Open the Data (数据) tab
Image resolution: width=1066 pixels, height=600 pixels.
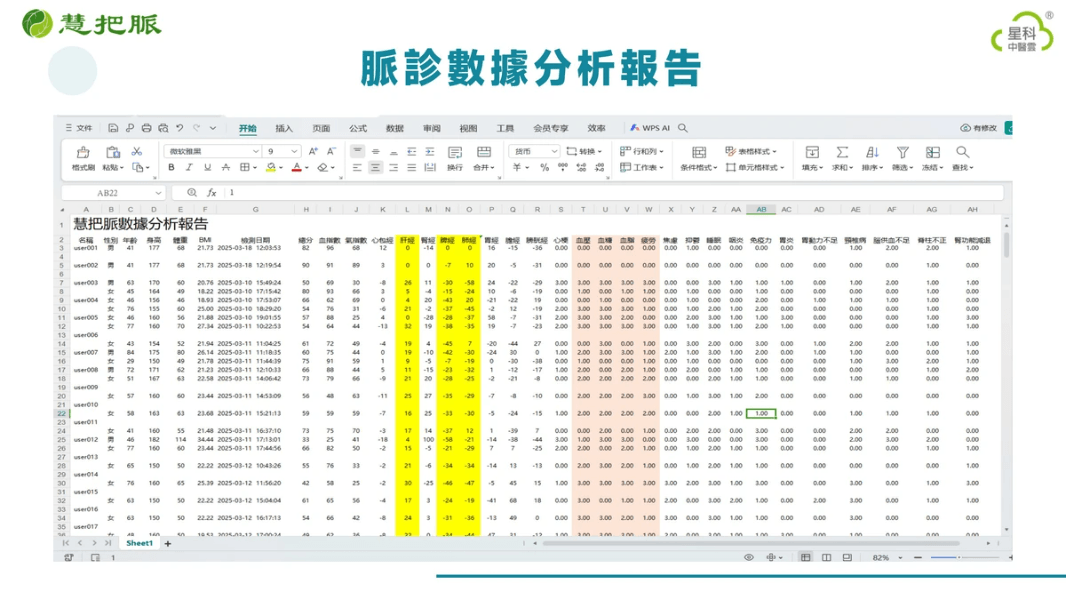[x=394, y=128]
